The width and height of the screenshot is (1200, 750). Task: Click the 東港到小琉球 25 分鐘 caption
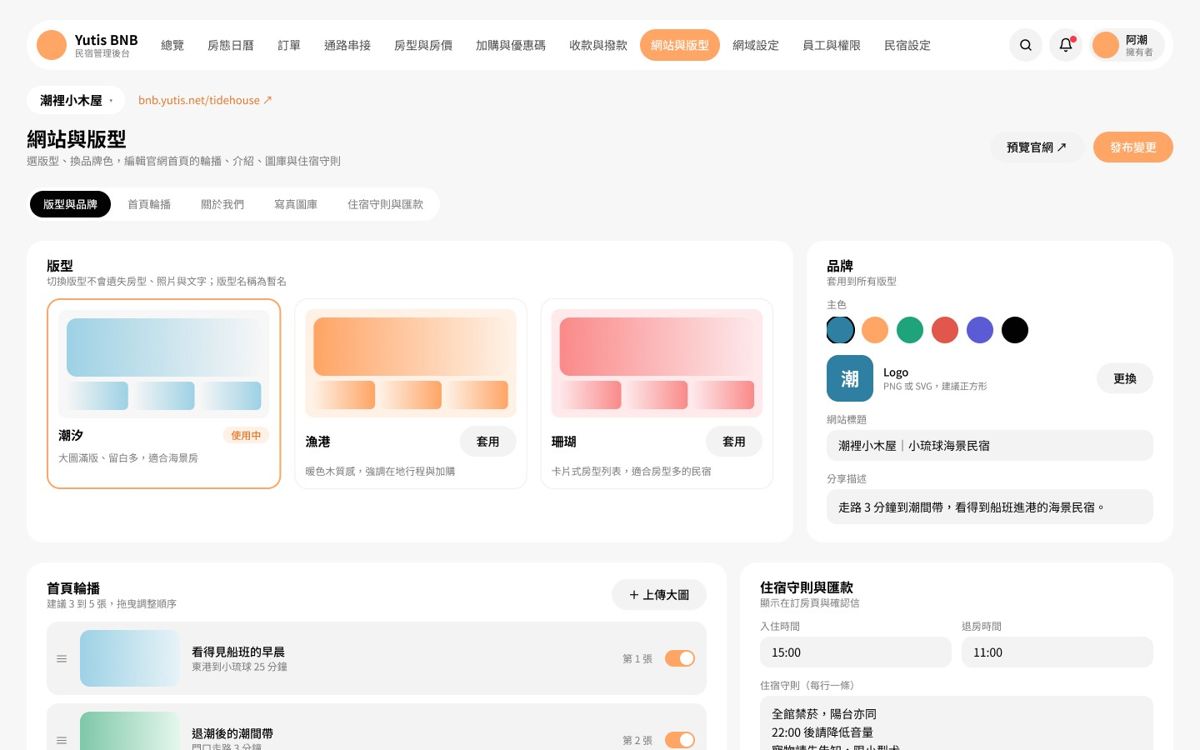(x=240, y=667)
